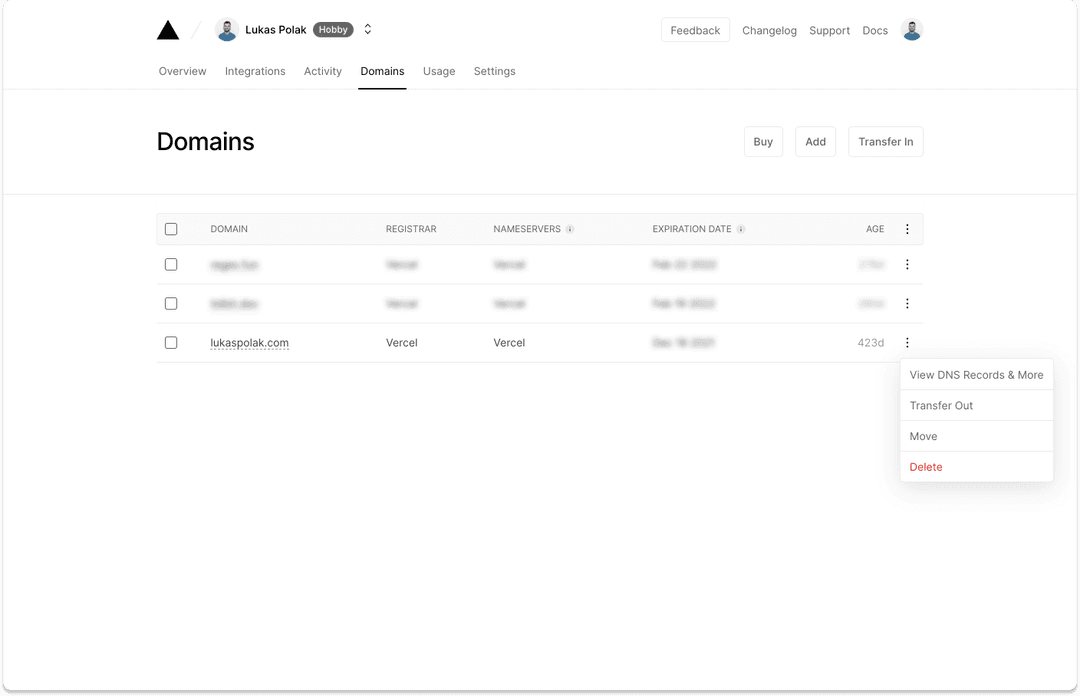
Task: Open the lukaspolak.com domain link
Action: [x=250, y=342]
